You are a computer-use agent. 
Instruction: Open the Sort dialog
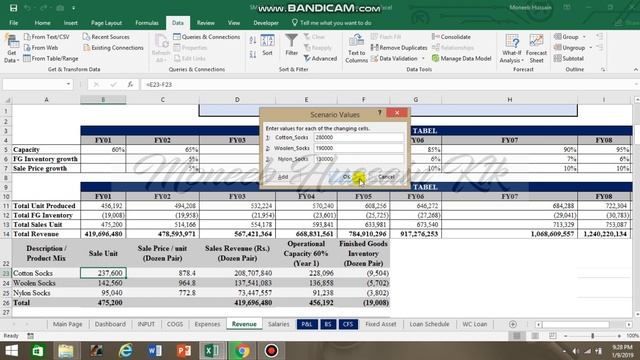[267, 45]
